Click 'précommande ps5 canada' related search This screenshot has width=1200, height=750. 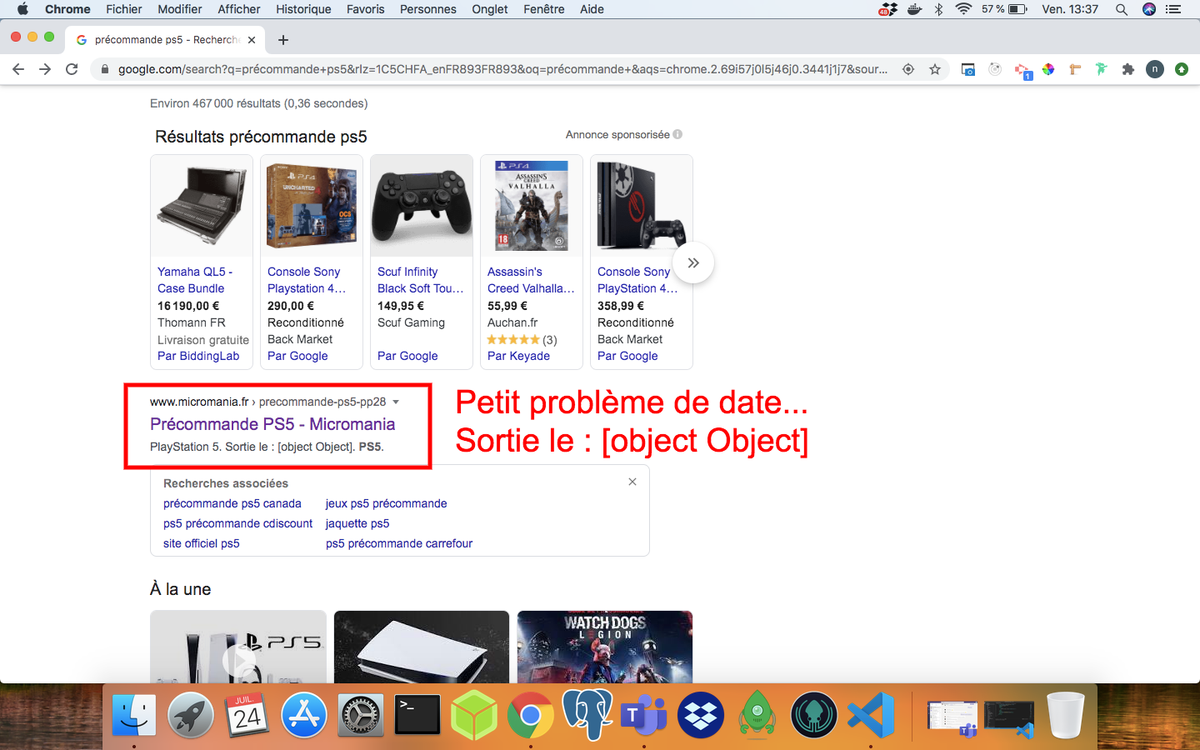pos(232,504)
